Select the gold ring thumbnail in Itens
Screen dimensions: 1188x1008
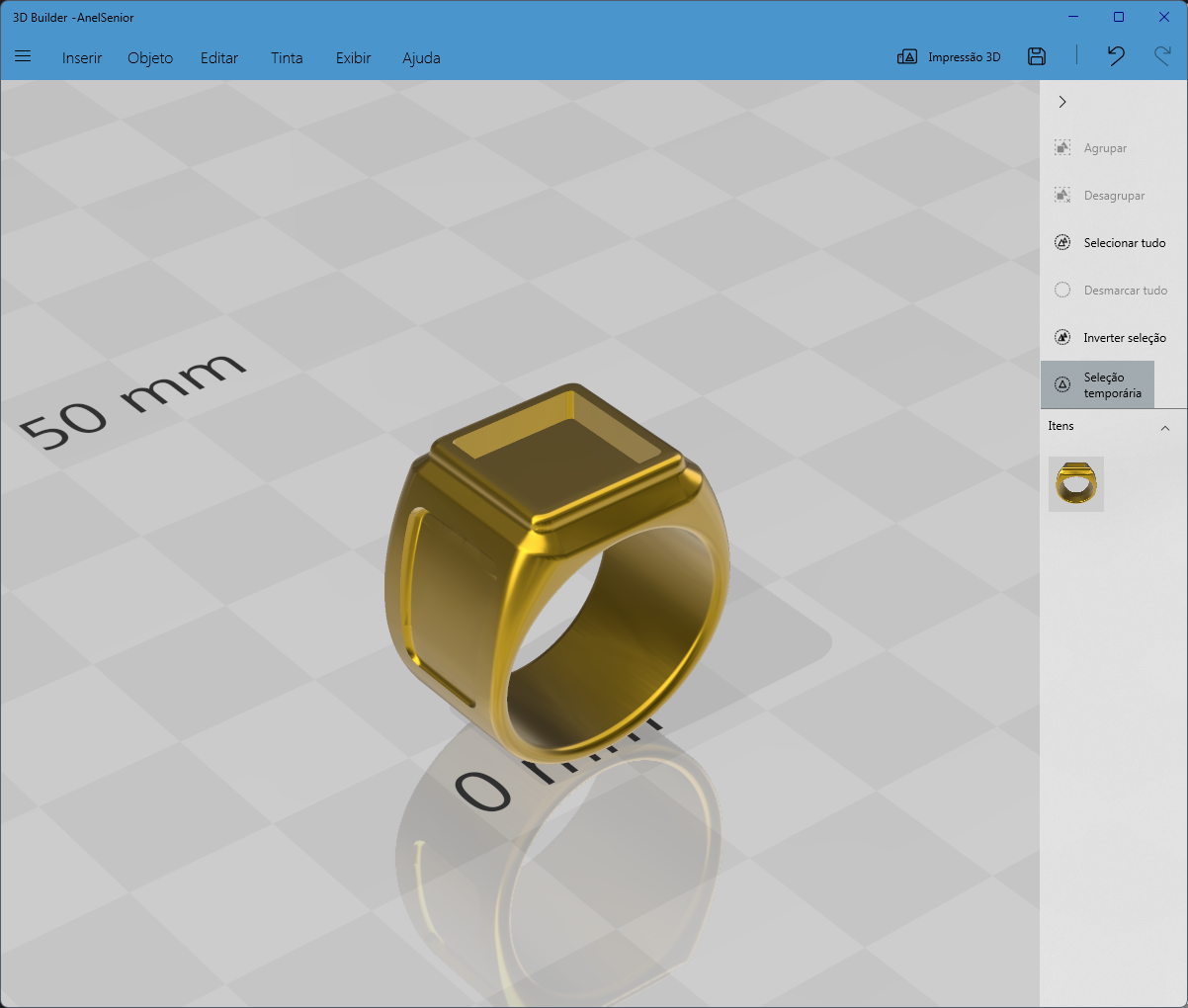(1076, 484)
